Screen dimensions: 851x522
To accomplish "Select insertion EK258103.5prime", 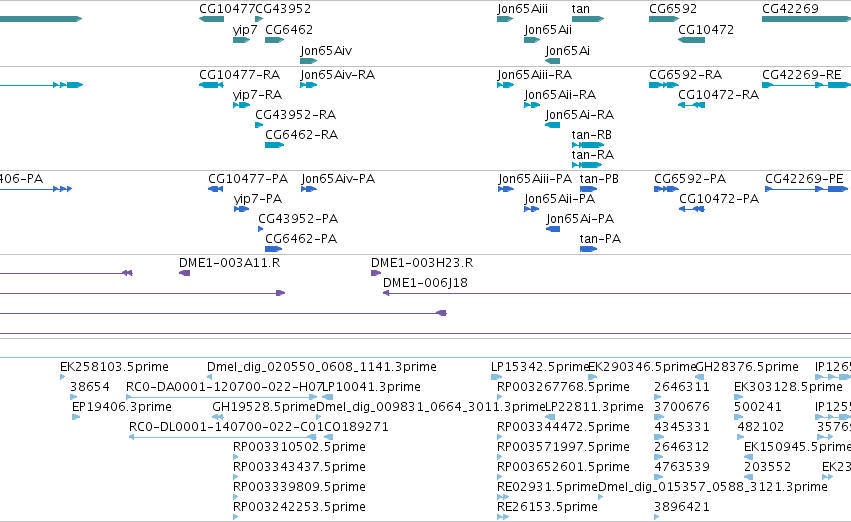I will coord(114,367).
